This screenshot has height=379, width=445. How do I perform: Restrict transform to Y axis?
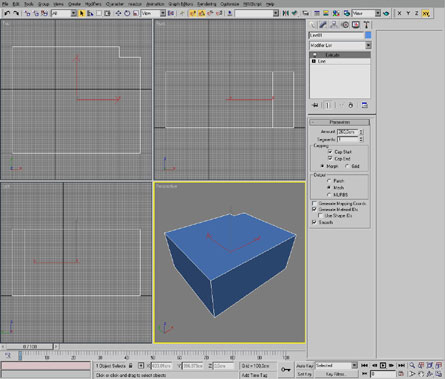408,13
